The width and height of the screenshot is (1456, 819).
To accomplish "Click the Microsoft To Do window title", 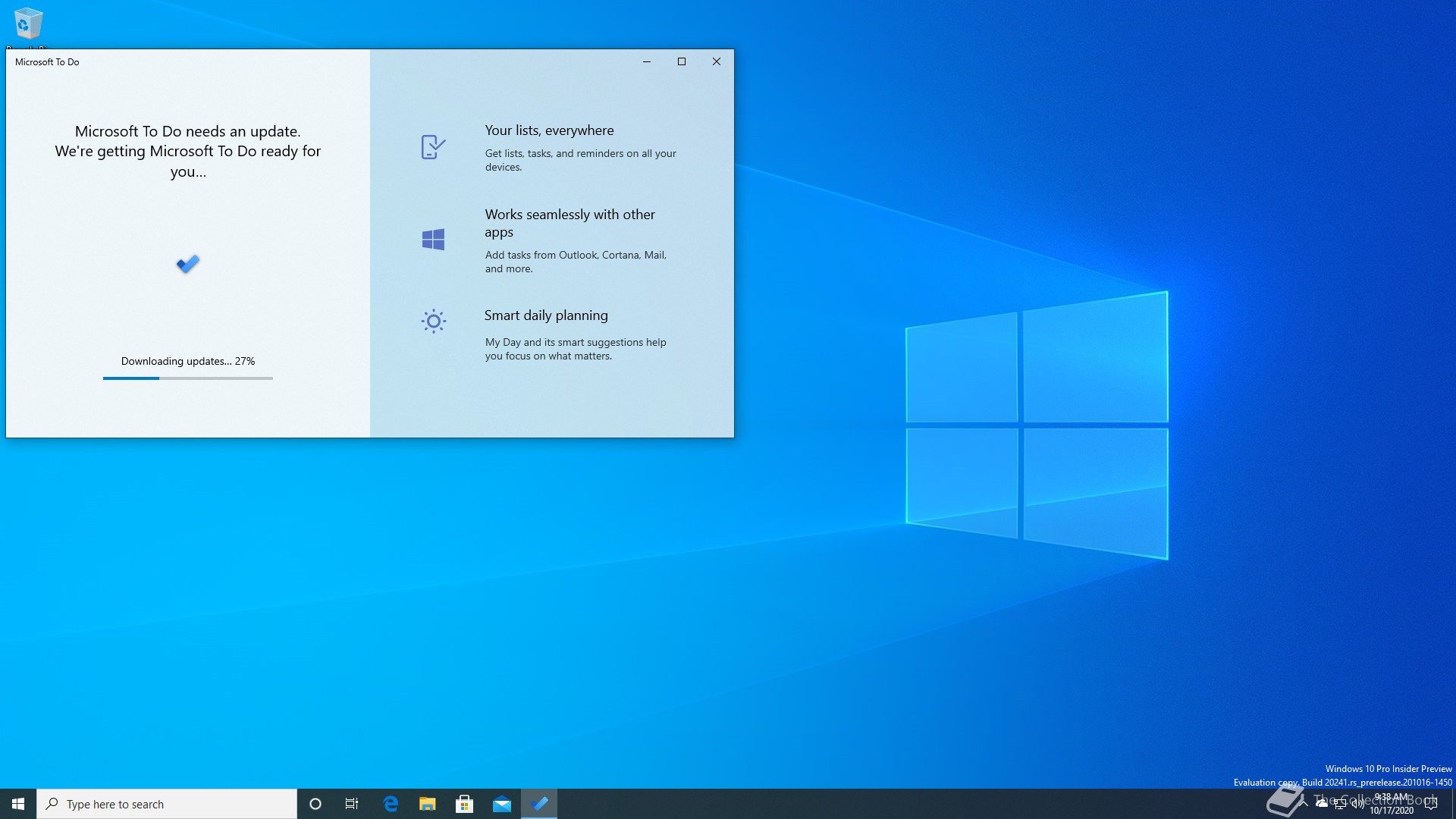I will [x=47, y=62].
